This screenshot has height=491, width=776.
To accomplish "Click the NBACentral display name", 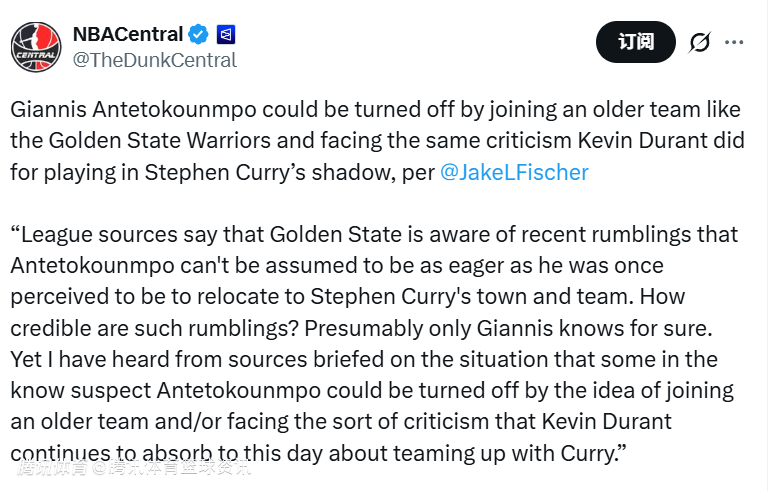I will (128, 34).
